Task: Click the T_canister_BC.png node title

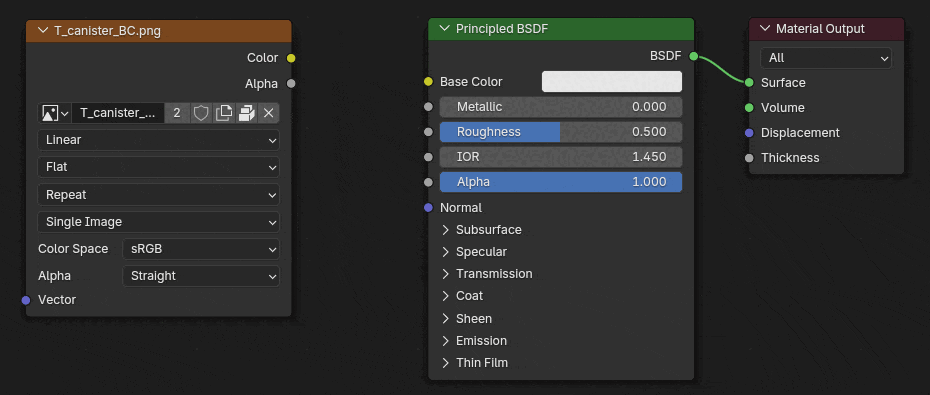Action: click(x=107, y=31)
